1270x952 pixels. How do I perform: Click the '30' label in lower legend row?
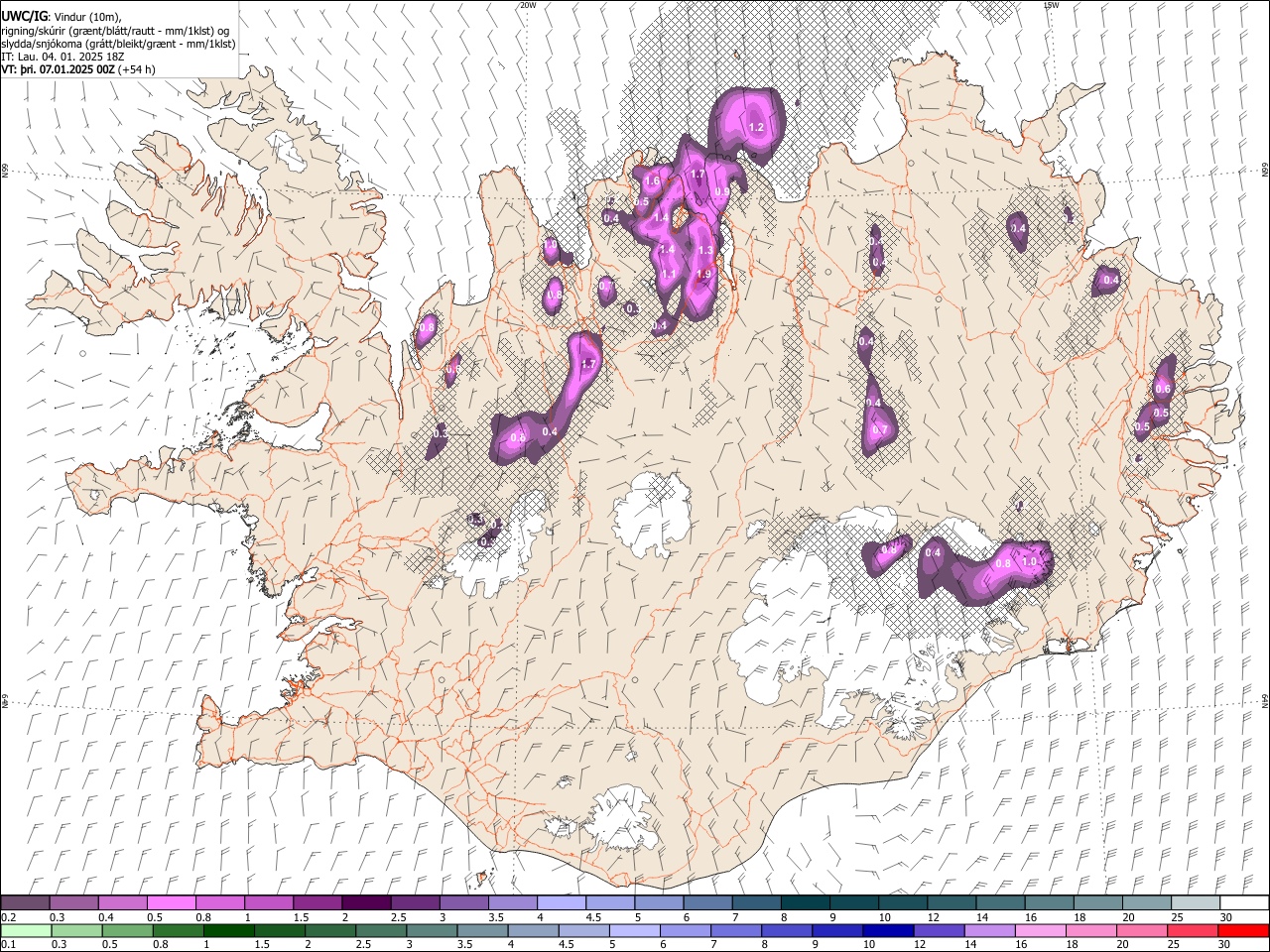(1225, 945)
